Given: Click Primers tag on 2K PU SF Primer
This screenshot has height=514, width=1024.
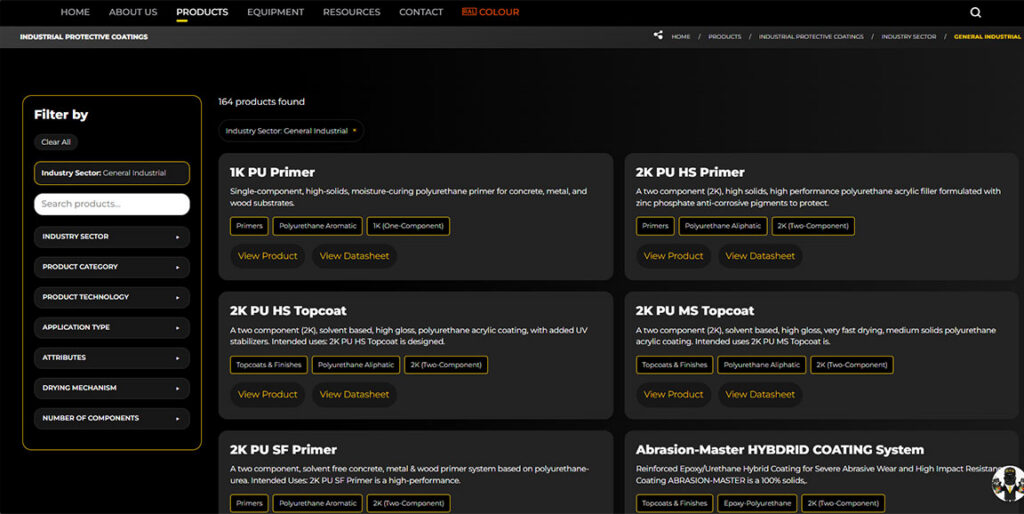Looking at the screenshot, I should coord(249,504).
